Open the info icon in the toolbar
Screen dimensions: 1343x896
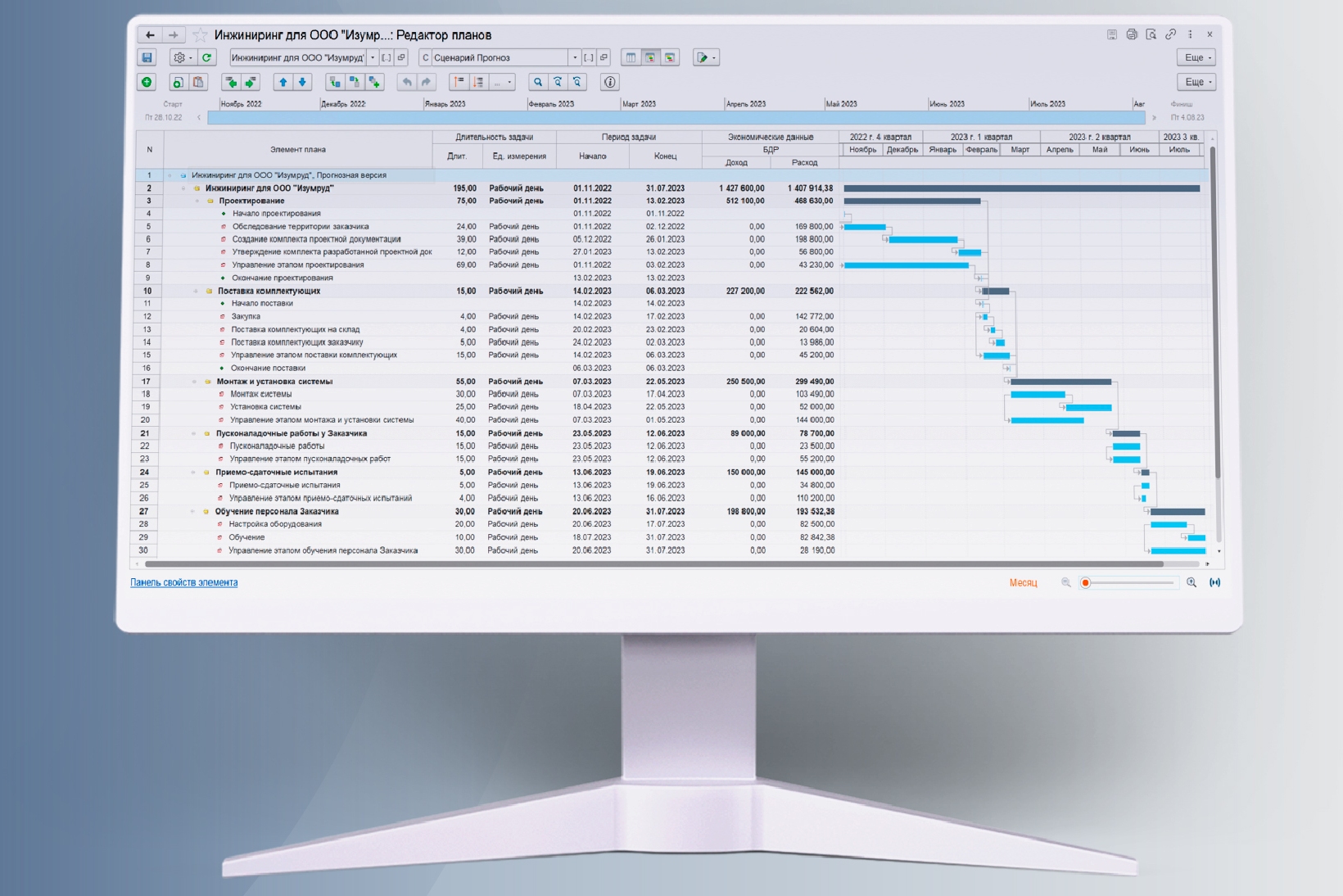pyautogui.click(x=609, y=82)
